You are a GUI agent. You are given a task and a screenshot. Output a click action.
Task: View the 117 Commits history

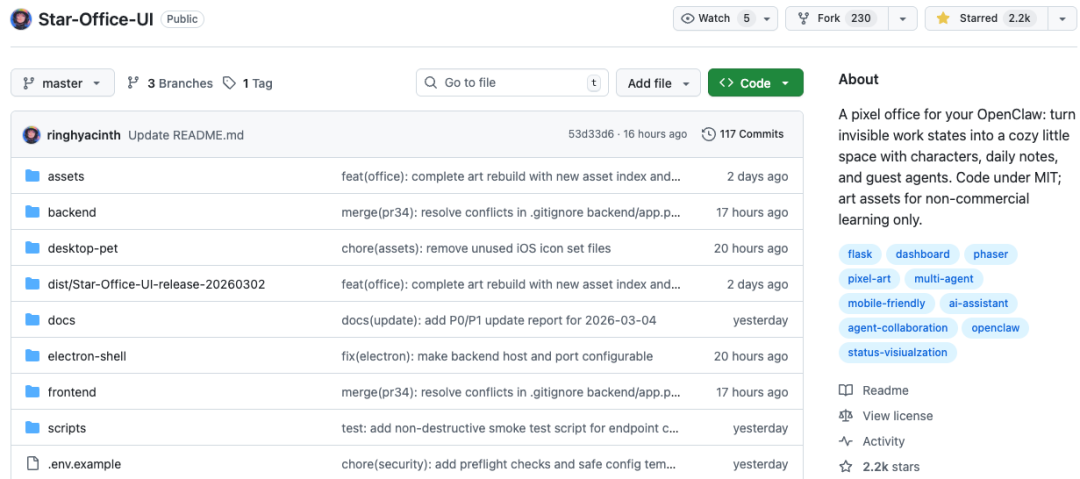[743, 134]
